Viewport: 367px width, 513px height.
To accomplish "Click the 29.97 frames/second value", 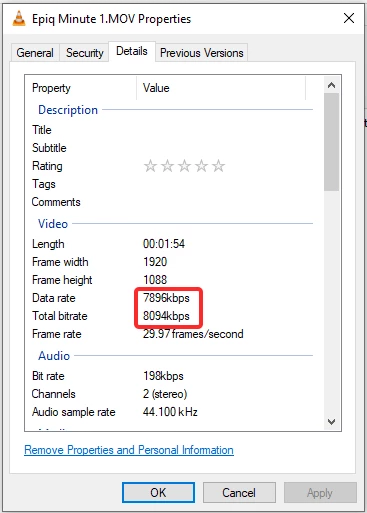I will [193, 334].
